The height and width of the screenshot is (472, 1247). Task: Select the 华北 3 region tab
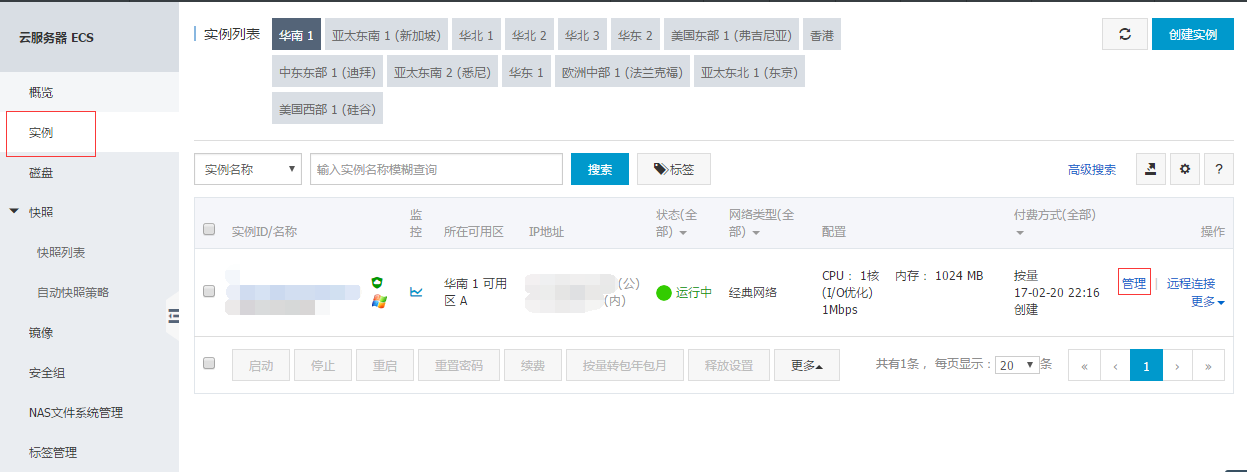[582, 35]
